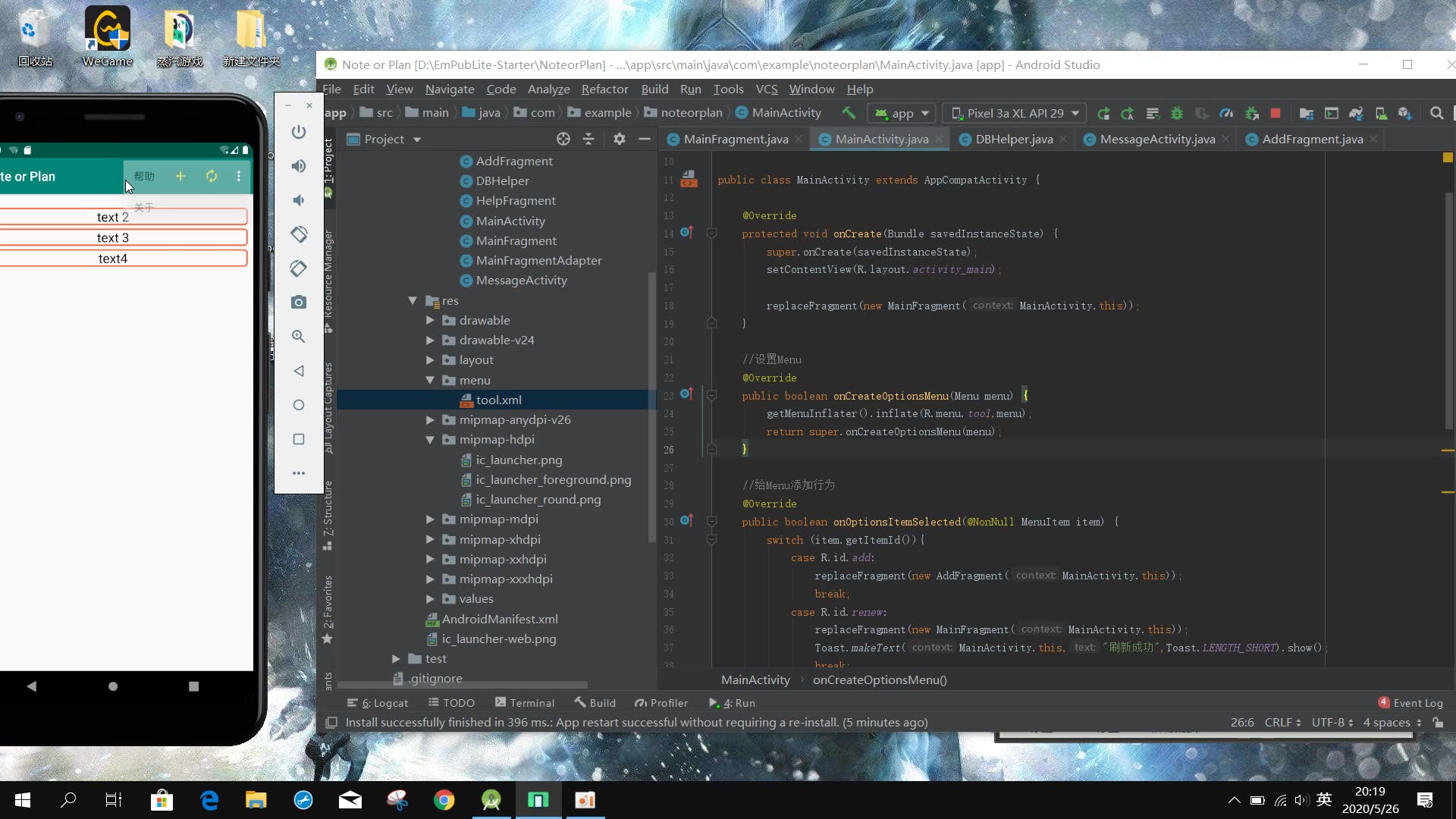The height and width of the screenshot is (819, 1456).
Task: Collapse the menu folder
Action: 430,381
